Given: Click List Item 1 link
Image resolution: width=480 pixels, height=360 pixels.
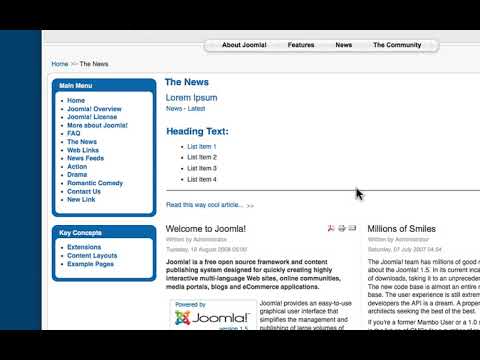Looking at the screenshot, I should pyautogui.click(x=202, y=146).
